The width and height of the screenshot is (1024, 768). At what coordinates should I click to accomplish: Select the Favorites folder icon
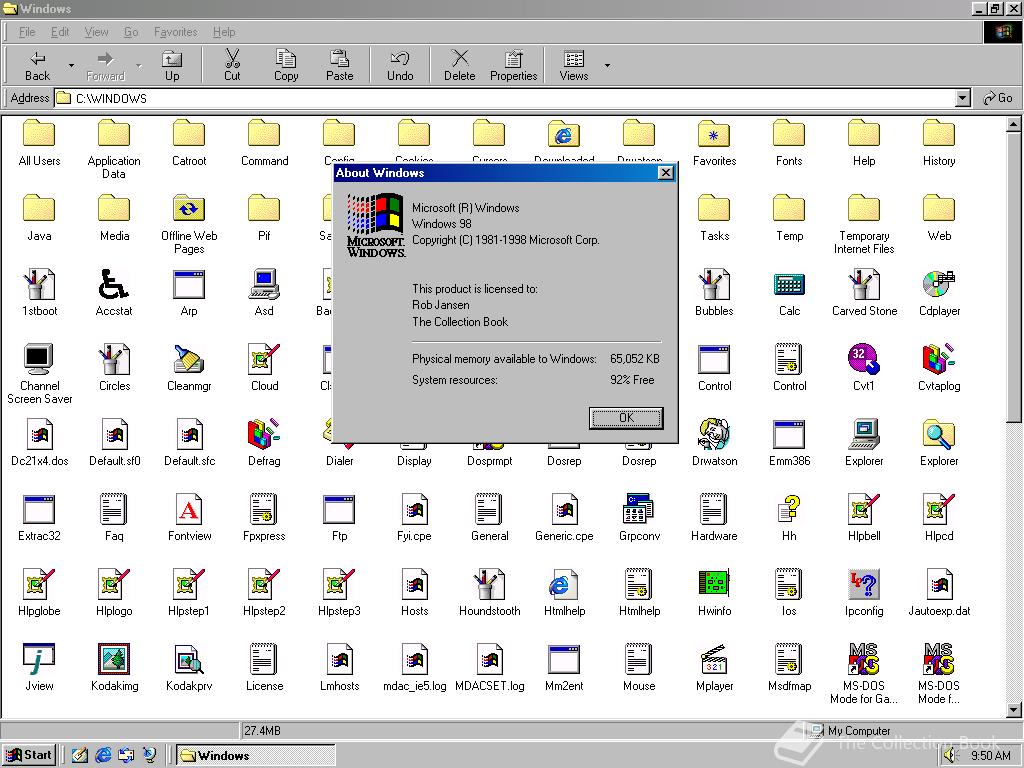click(x=714, y=135)
